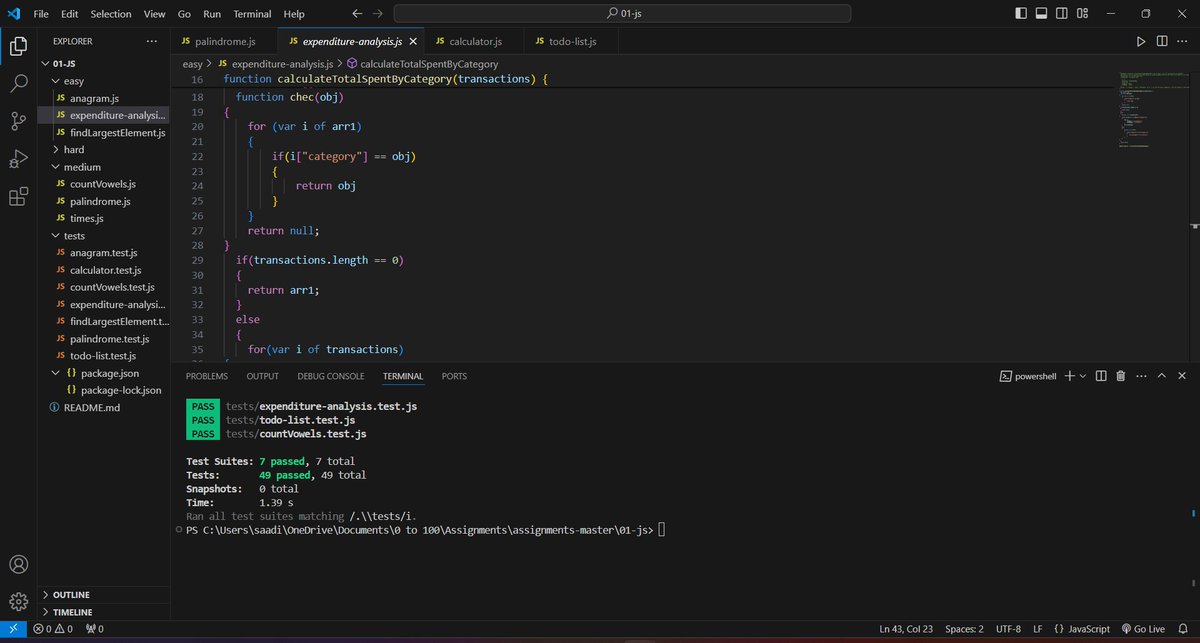1200x643 pixels.
Task: Expand the TIMELINE section
Action: [x=105, y=612]
